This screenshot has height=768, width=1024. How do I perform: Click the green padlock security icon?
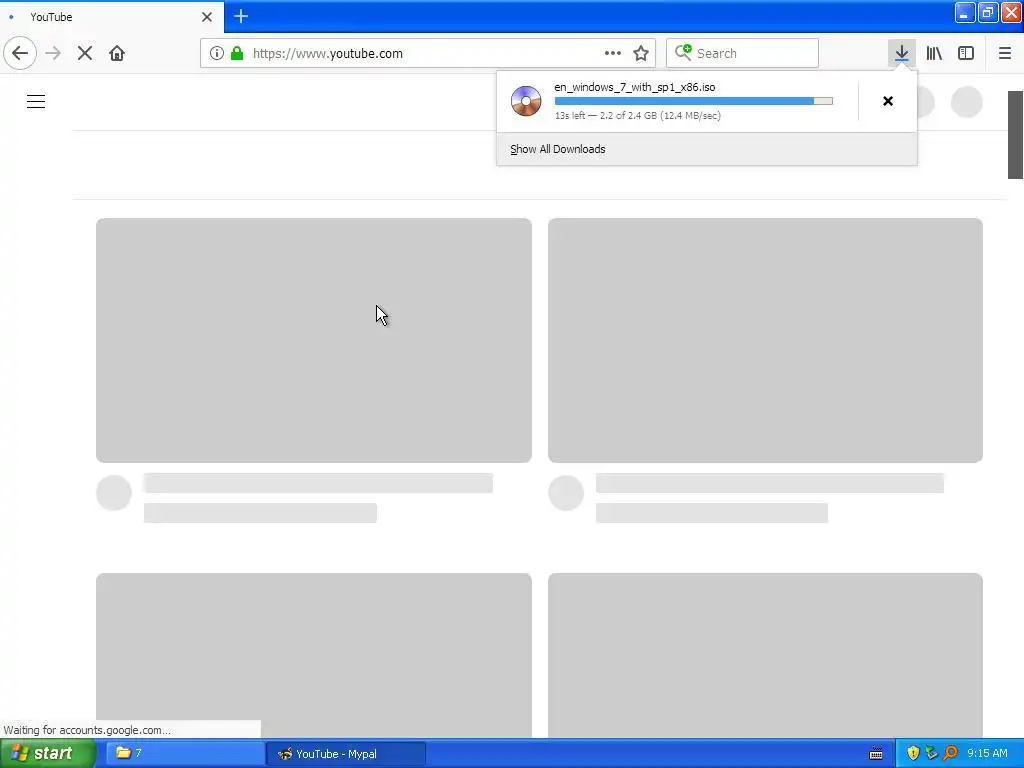(x=237, y=53)
